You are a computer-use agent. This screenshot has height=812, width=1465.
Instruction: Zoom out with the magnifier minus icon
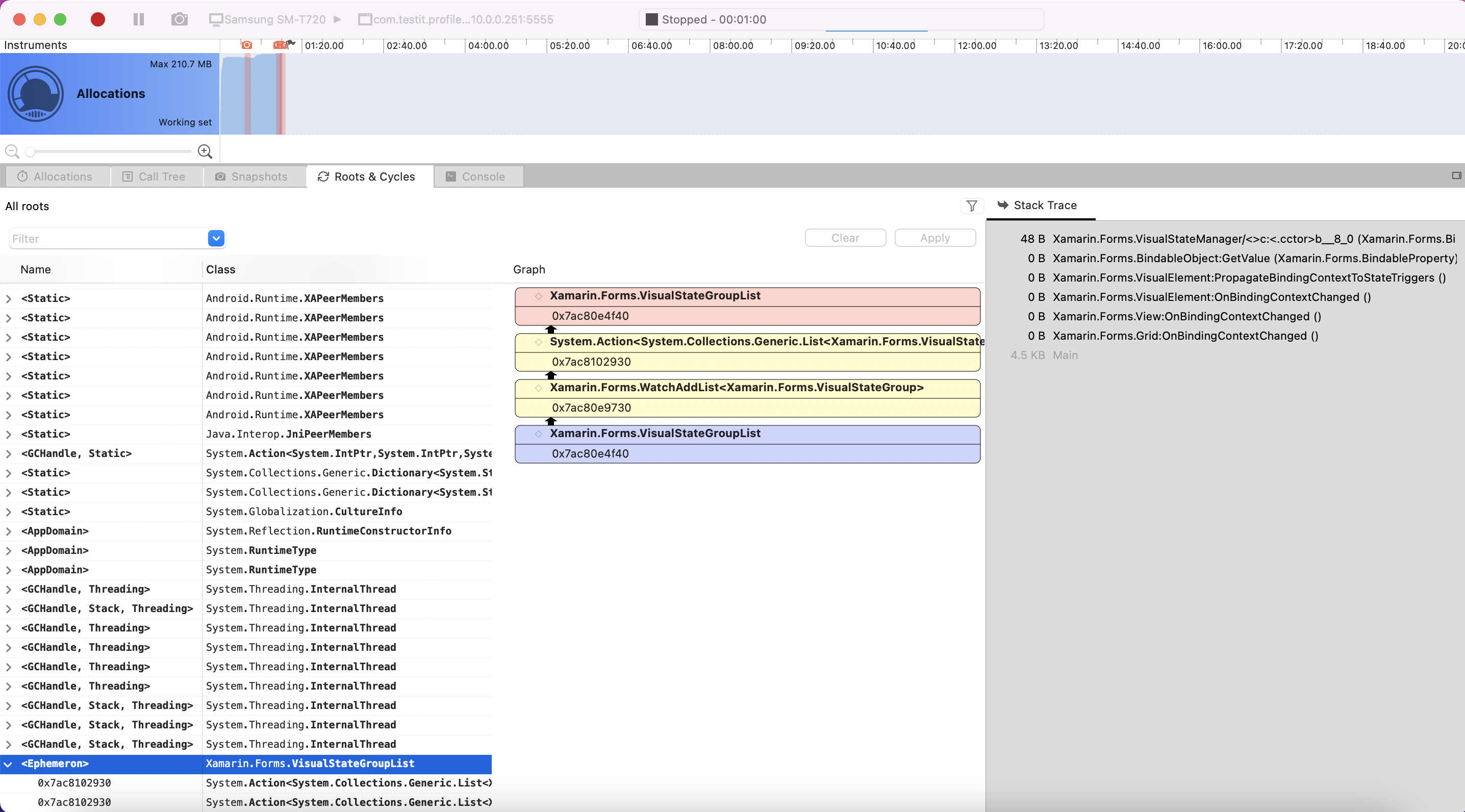11,152
